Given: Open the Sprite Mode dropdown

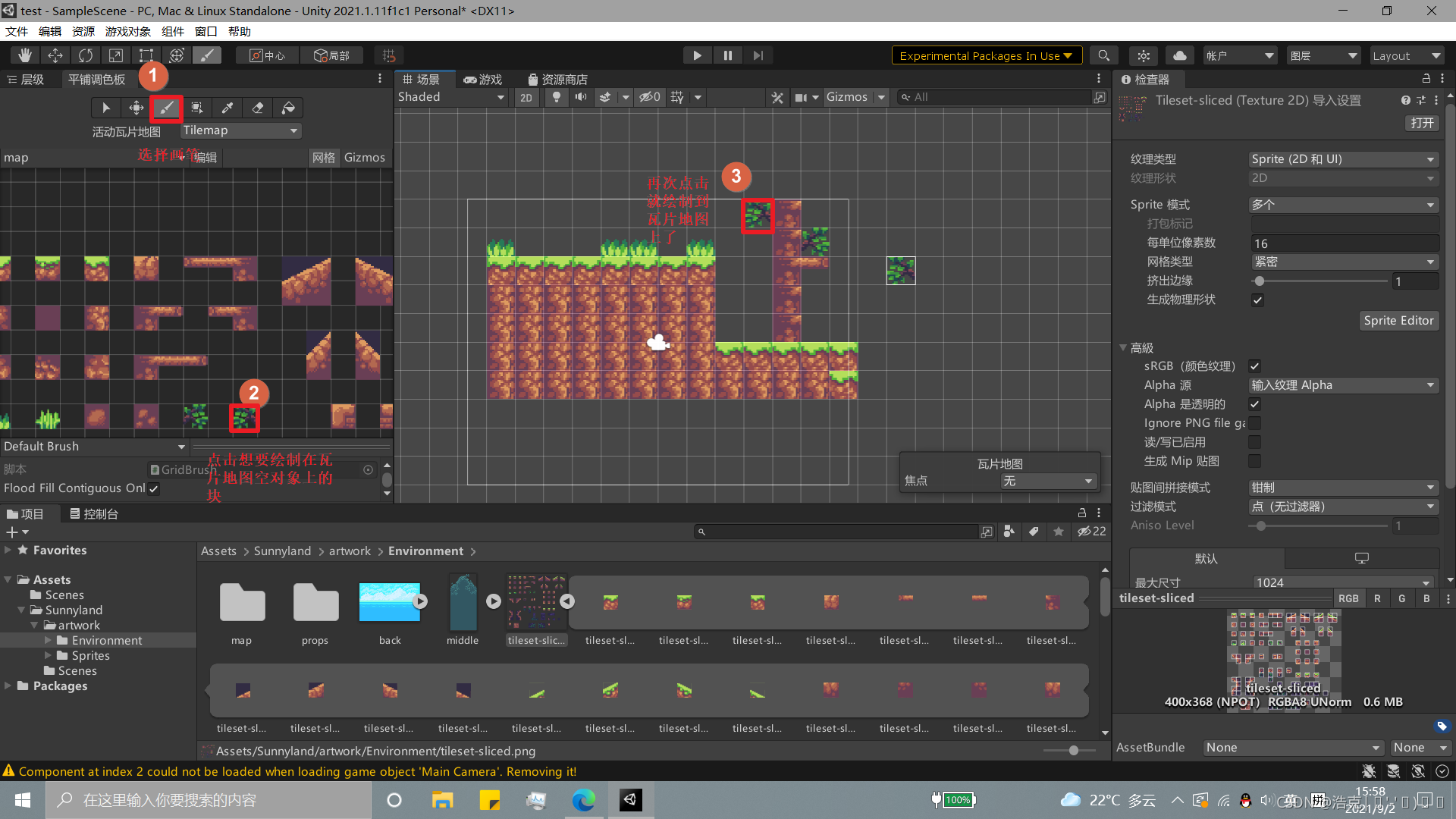Looking at the screenshot, I should [1343, 205].
